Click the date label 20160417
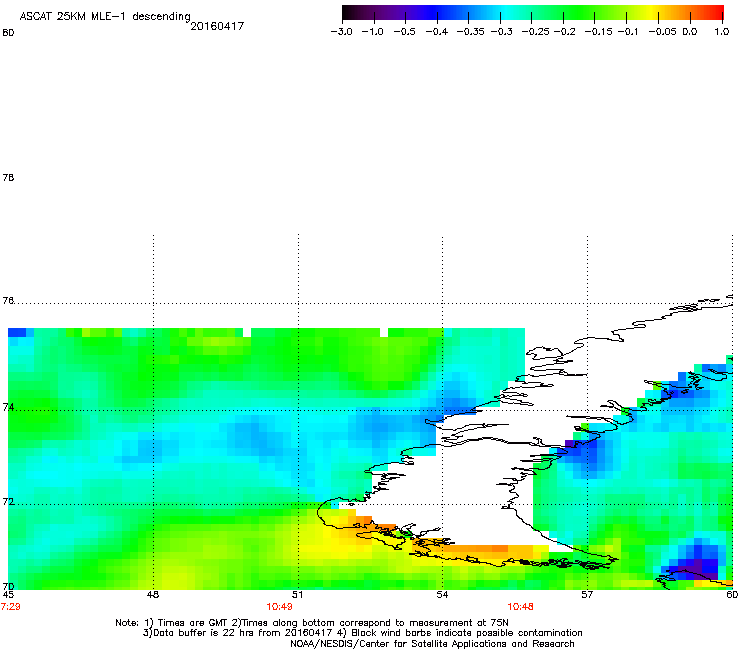This screenshot has height=650, width=740. (217, 26)
